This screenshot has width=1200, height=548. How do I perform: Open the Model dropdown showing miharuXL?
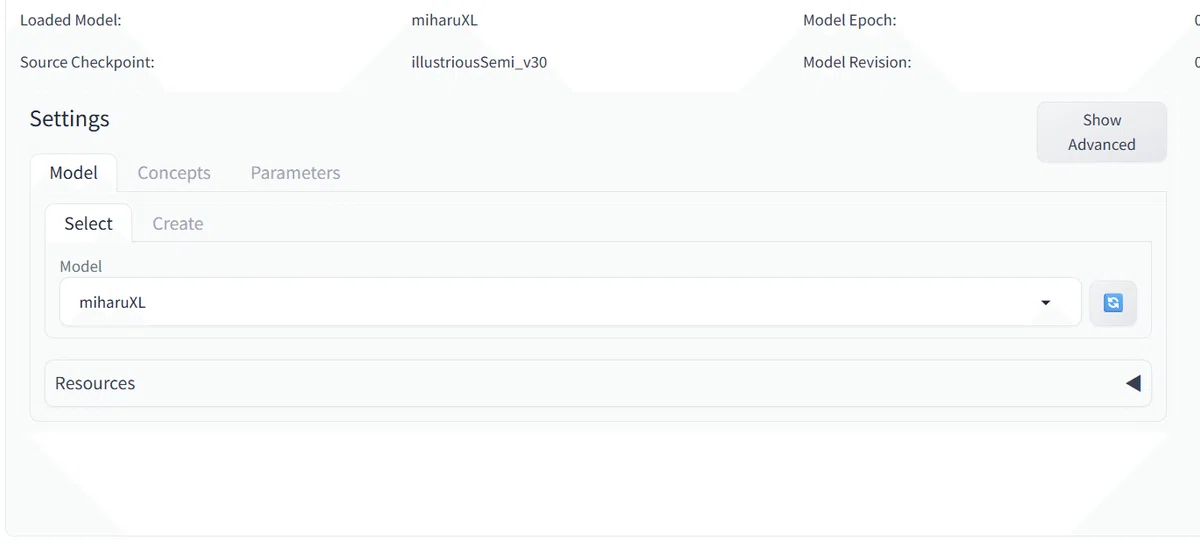(x=570, y=302)
